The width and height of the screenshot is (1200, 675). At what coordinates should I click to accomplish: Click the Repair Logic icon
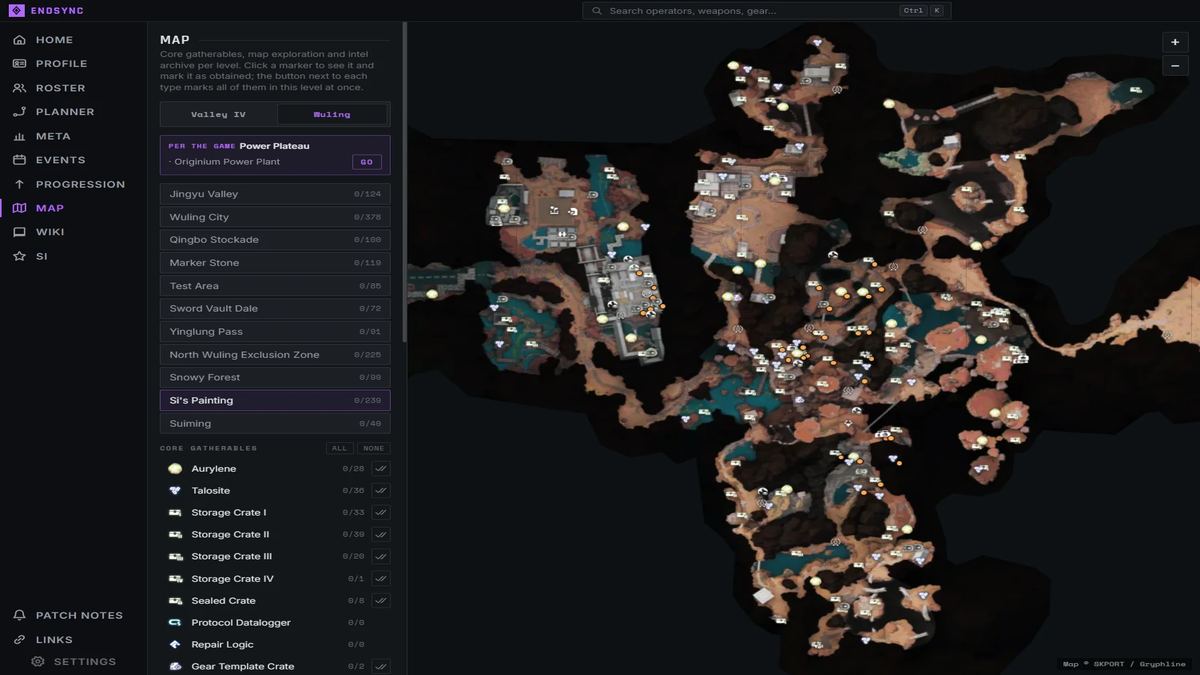click(x=175, y=644)
